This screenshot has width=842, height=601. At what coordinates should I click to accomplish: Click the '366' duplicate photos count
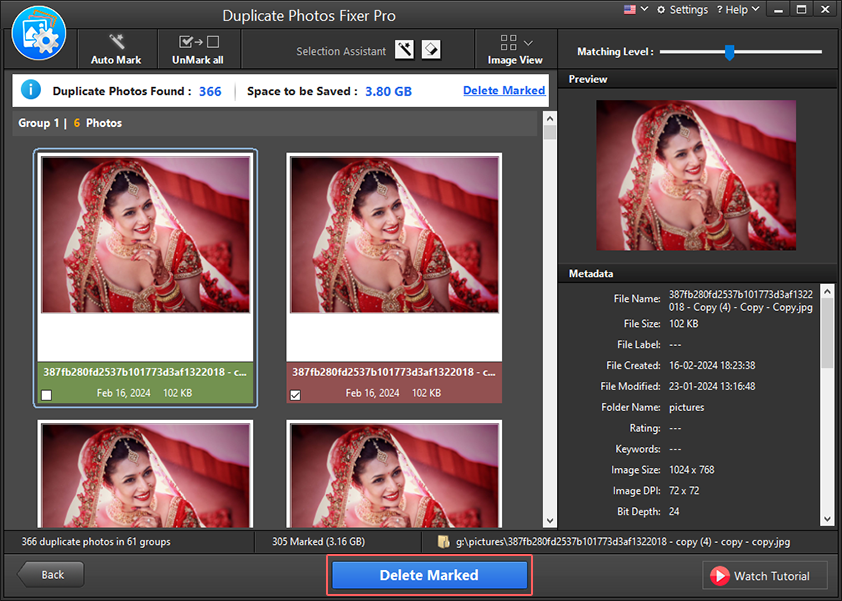(210, 91)
